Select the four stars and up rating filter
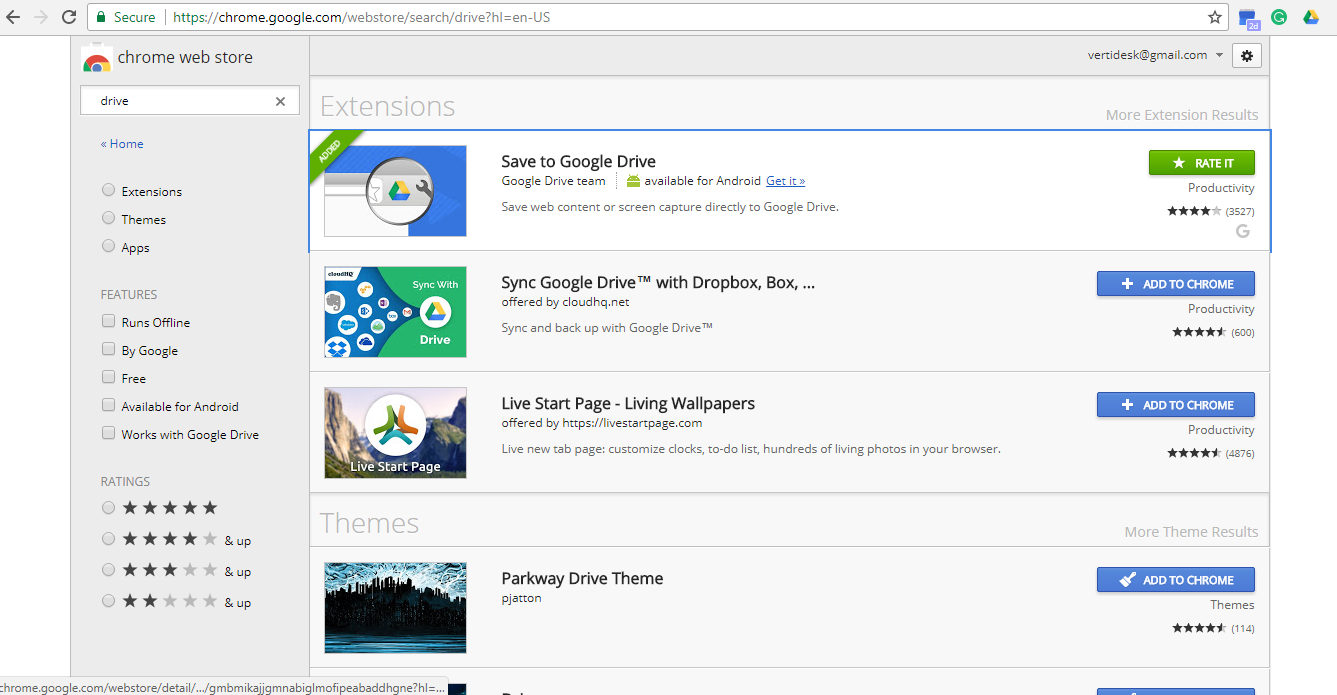Screen dimensions: 1337x695 coord(108,538)
